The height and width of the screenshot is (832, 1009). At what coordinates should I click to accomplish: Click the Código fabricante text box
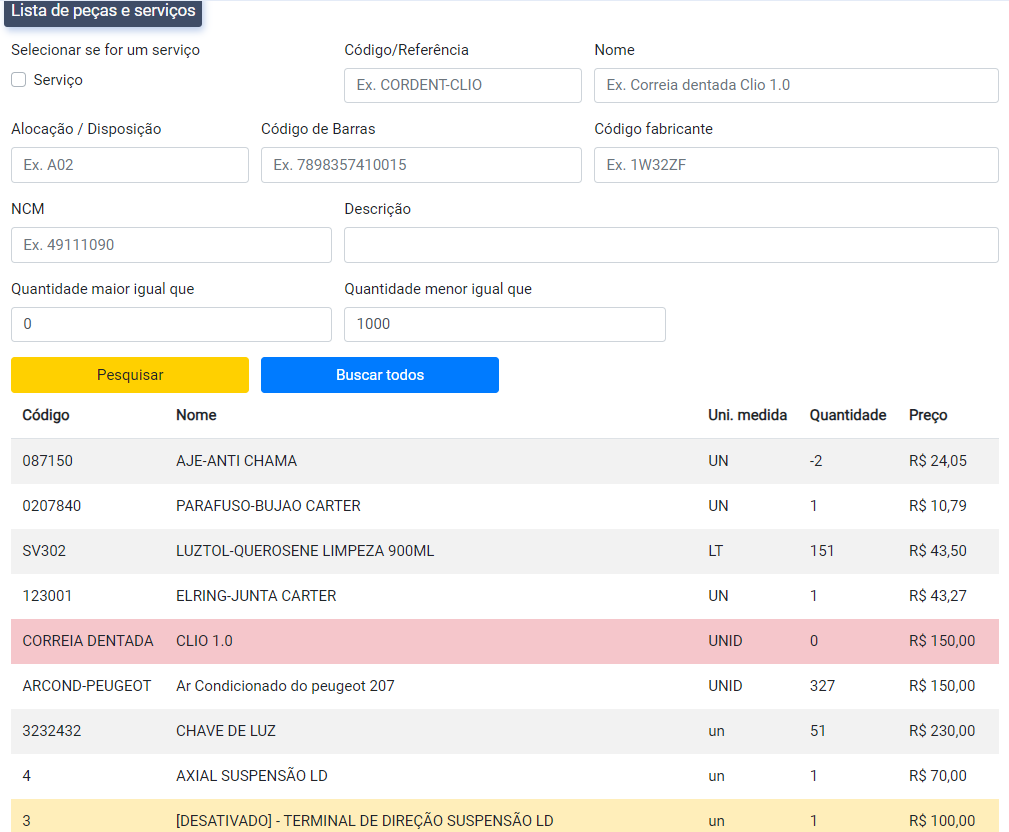click(796, 165)
